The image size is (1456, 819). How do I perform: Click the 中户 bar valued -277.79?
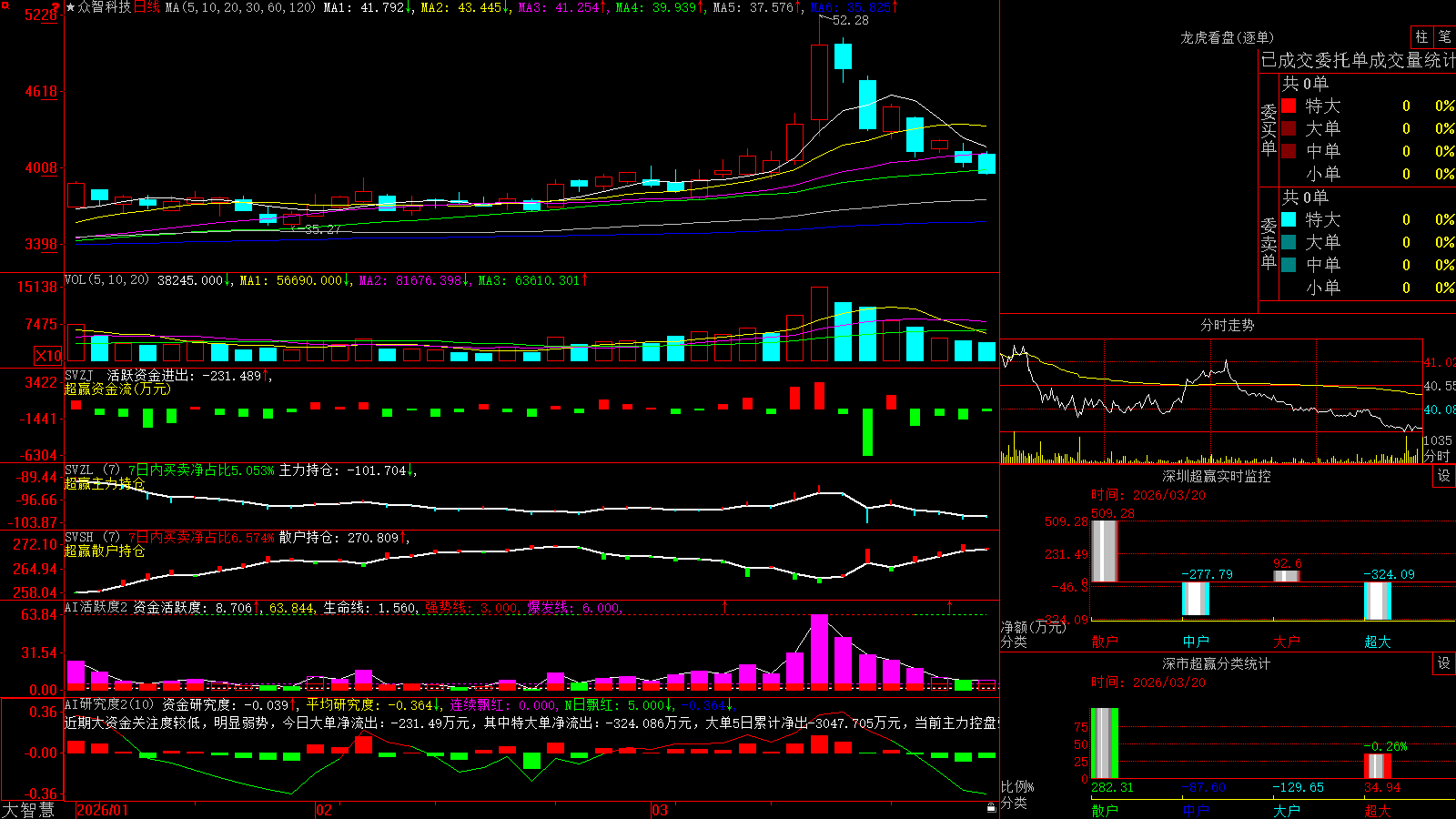coord(1196,599)
